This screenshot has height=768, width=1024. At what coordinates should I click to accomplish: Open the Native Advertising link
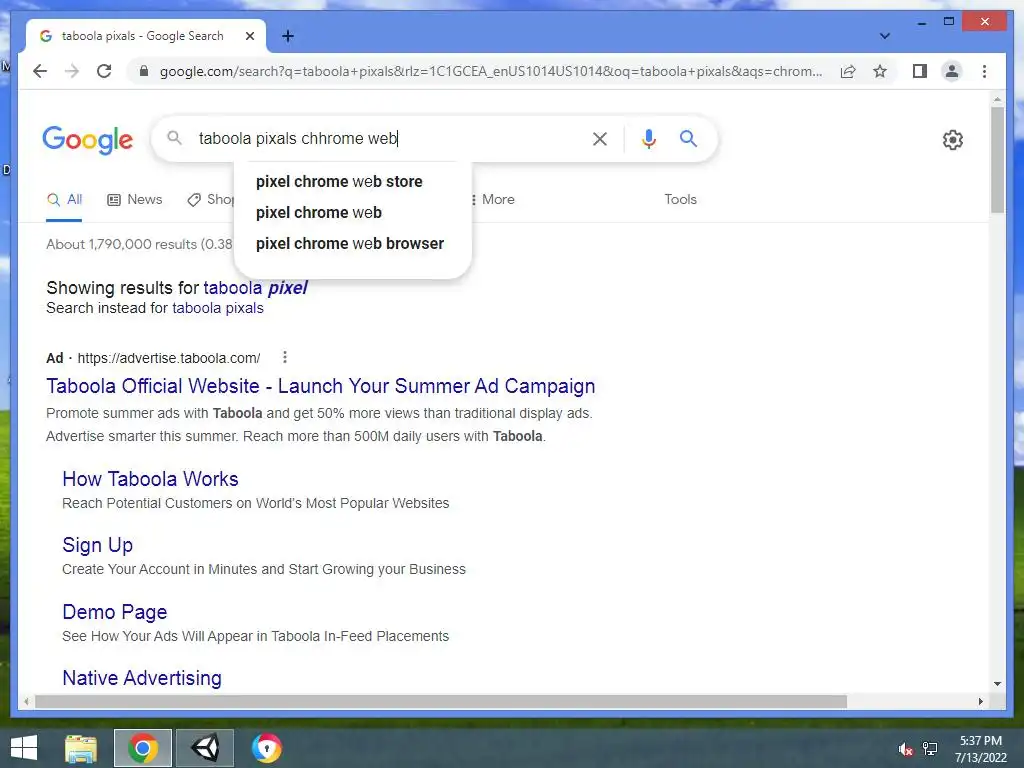pyautogui.click(x=142, y=678)
